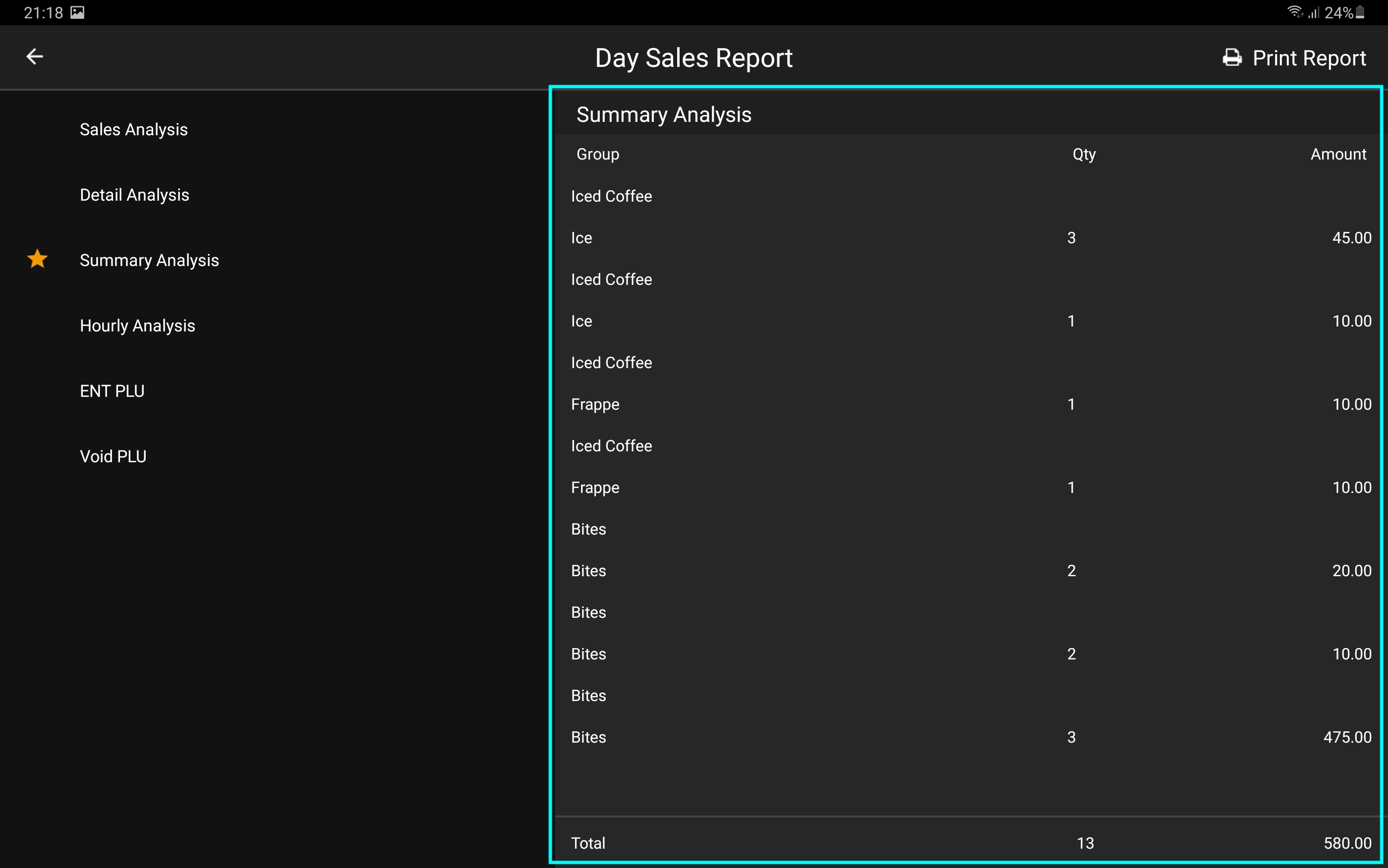Click the Qty column header
The height and width of the screenshot is (868, 1388).
click(1084, 155)
